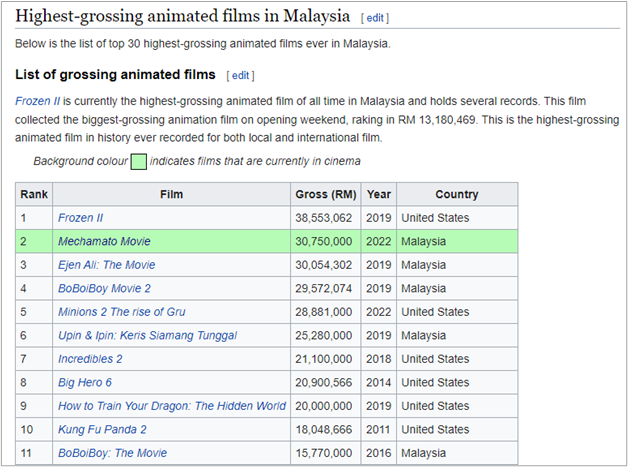Click the Year column header

point(378,195)
